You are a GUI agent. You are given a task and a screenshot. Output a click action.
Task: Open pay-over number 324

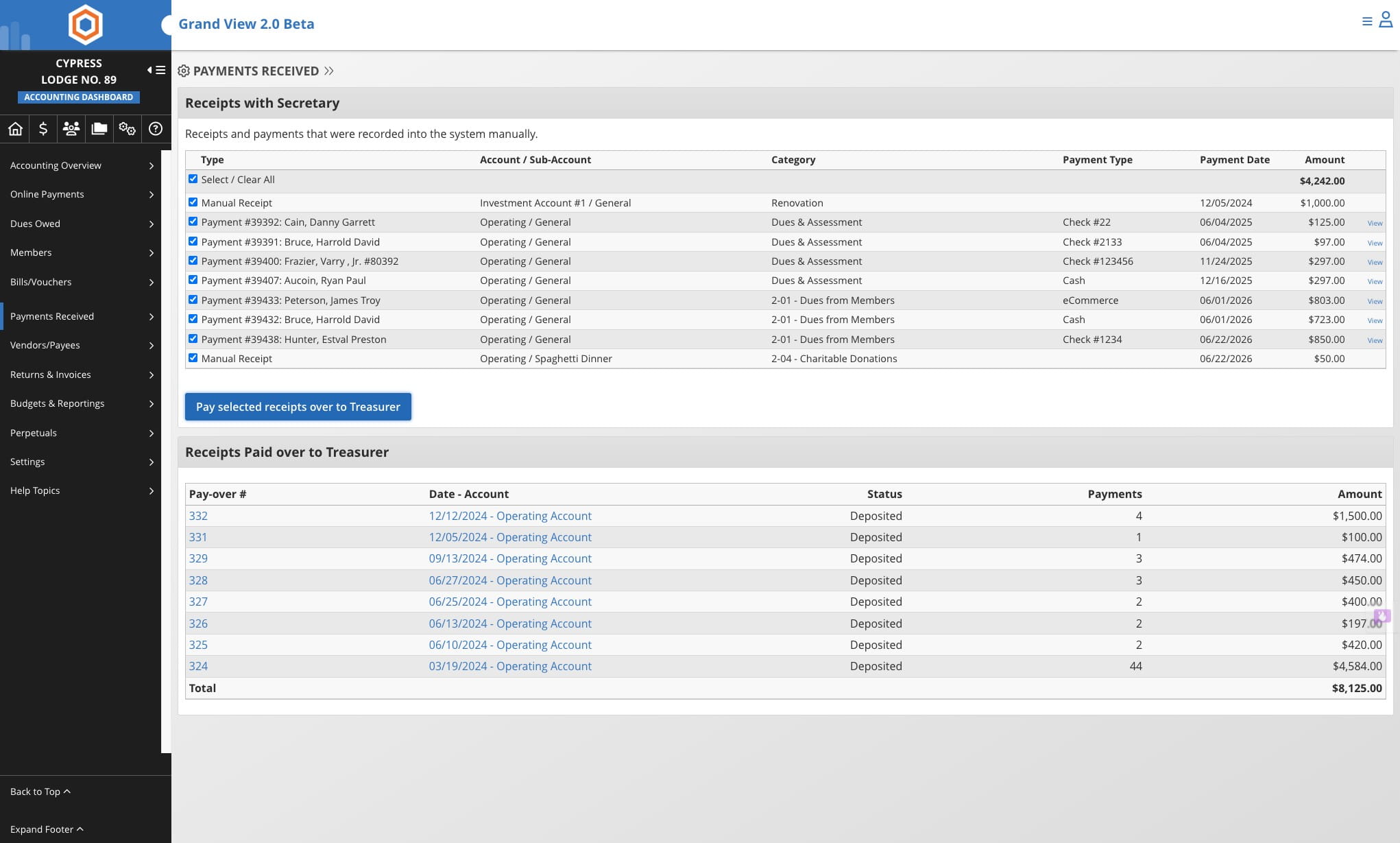click(198, 666)
